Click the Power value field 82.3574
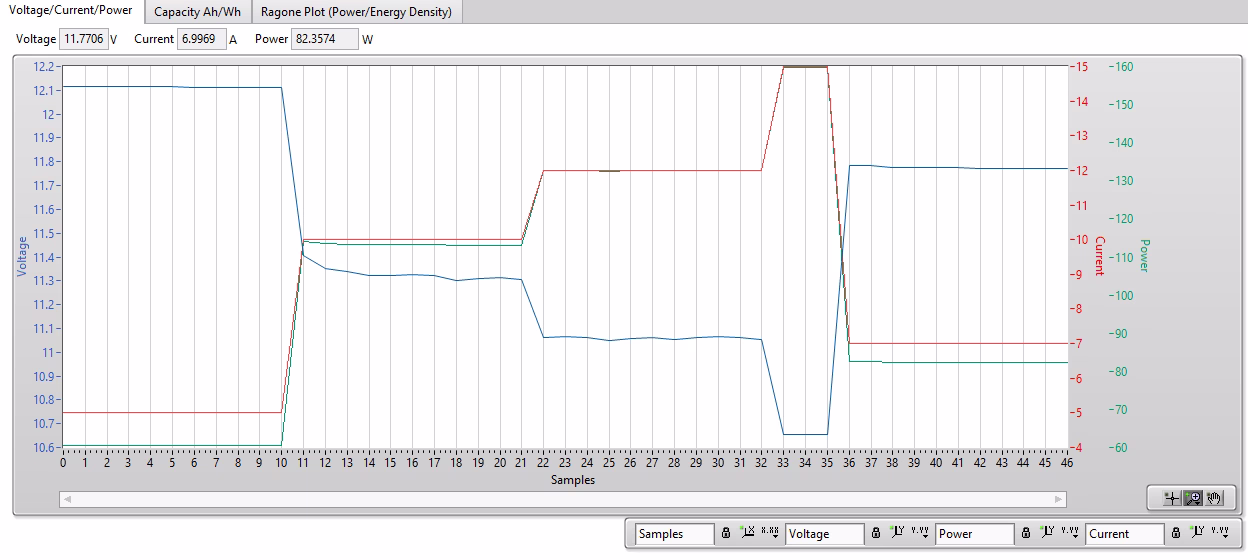The width and height of the screenshot is (1248, 560). [324, 40]
